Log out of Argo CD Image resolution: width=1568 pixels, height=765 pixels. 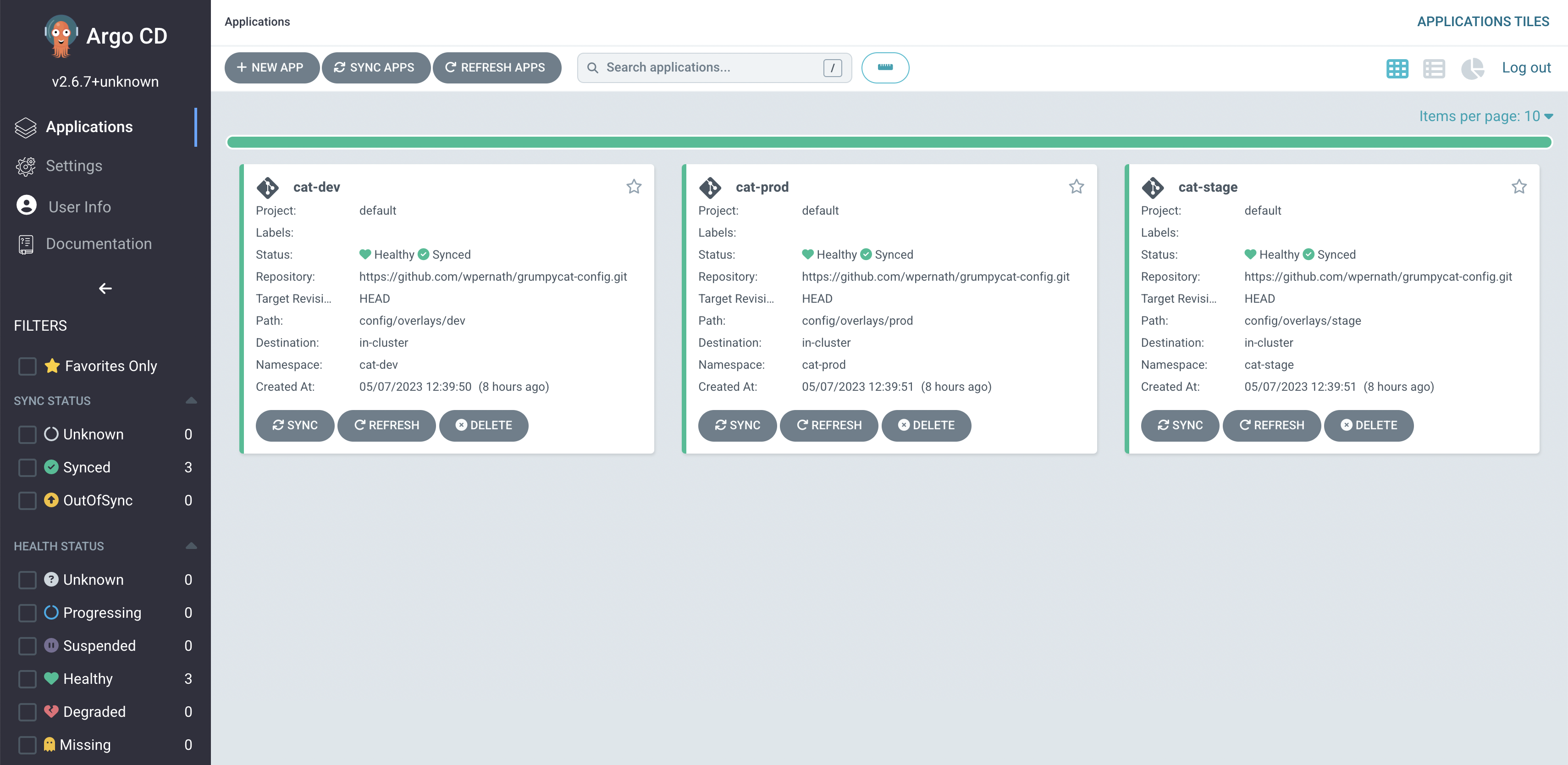click(1526, 67)
